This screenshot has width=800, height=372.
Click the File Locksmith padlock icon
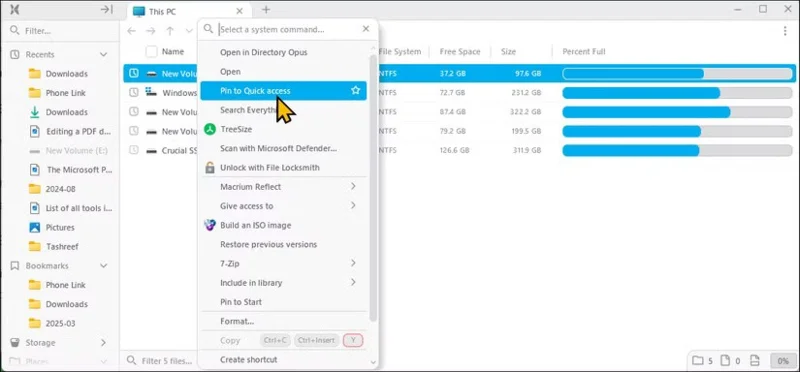pyautogui.click(x=210, y=167)
